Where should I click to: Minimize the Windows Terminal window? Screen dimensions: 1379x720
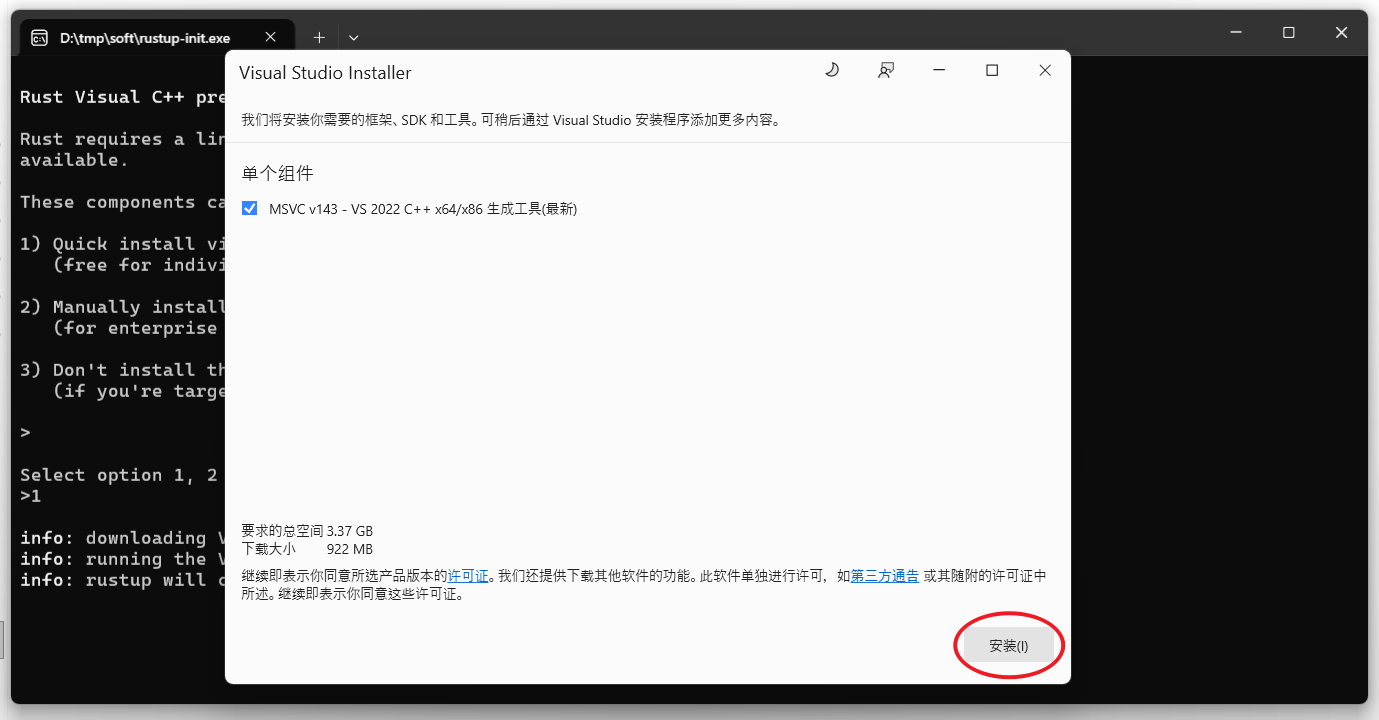(1235, 33)
